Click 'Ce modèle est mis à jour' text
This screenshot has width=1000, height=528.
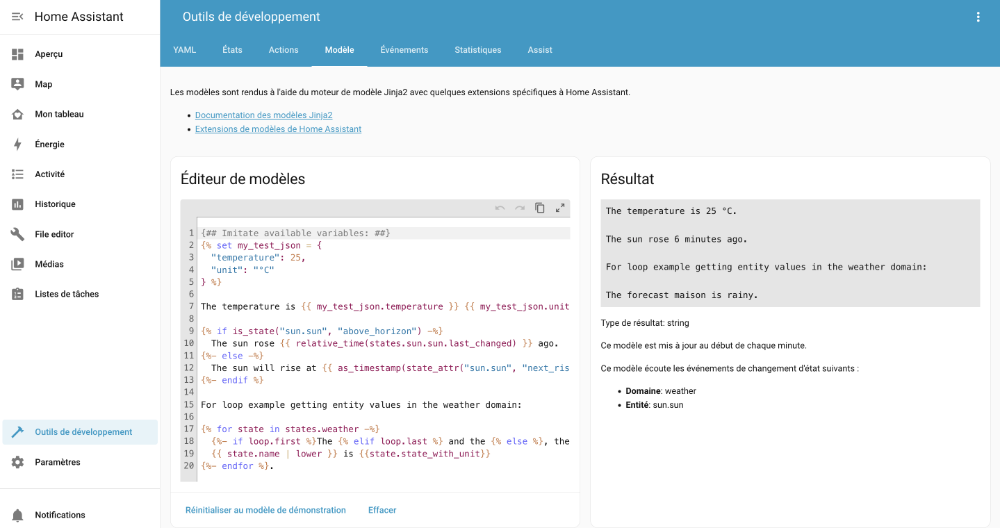[703, 346]
